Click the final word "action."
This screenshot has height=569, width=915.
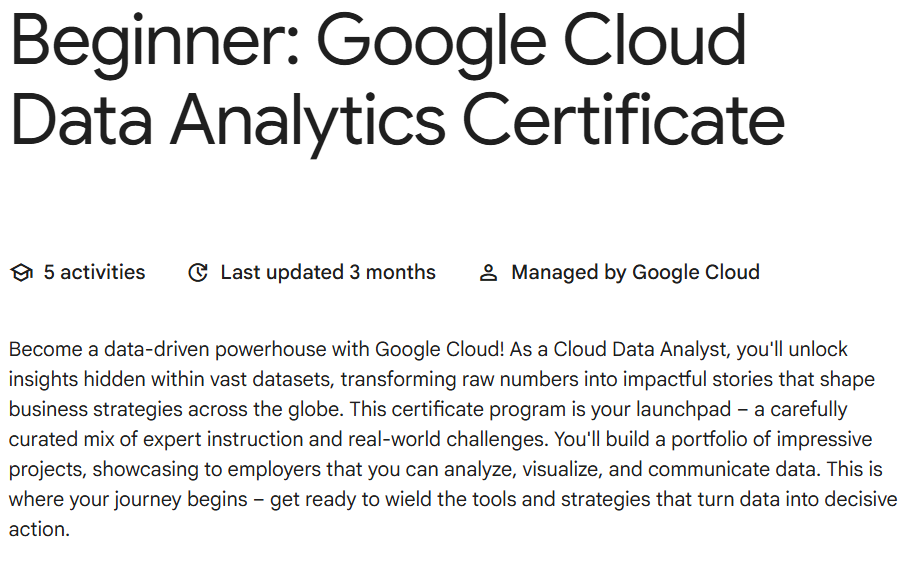click(x=39, y=530)
